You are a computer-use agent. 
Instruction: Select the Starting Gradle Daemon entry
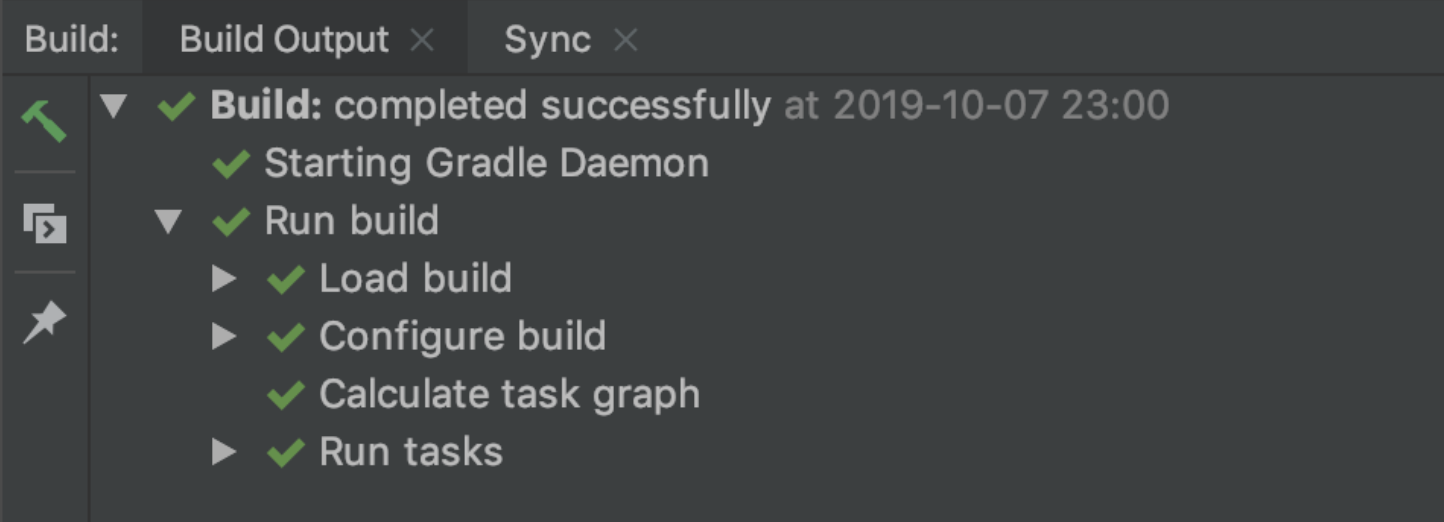pyautogui.click(x=486, y=163)
